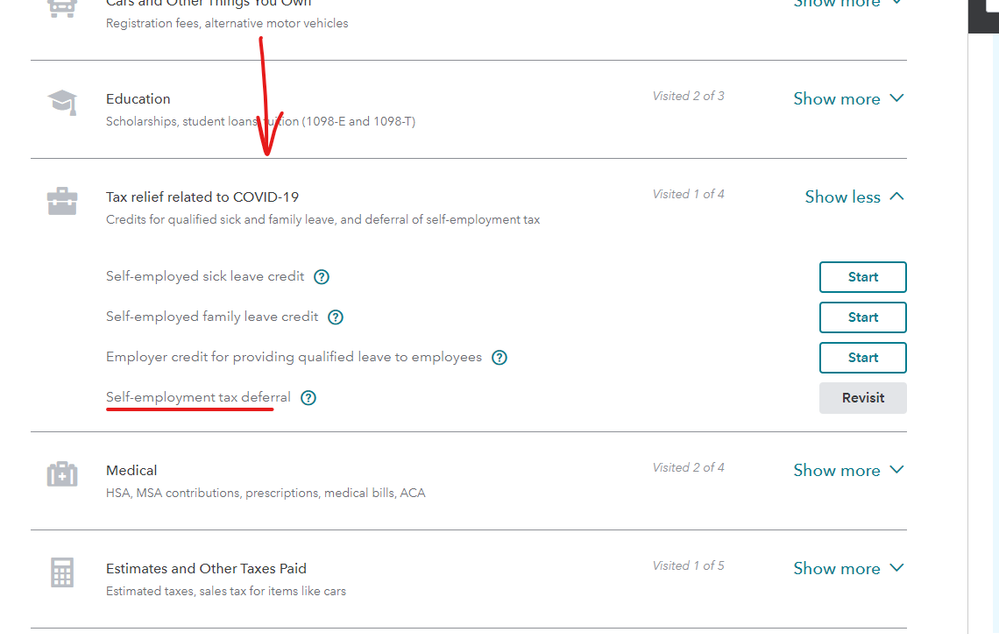Click the Medical section heading

(131, 470)
